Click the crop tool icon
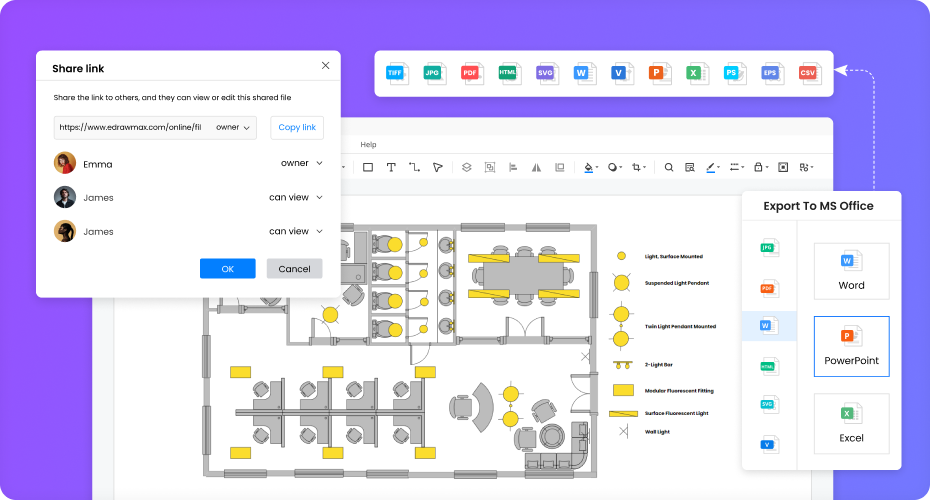This screenshot has width=930, height=500. (x=637, y=167)
